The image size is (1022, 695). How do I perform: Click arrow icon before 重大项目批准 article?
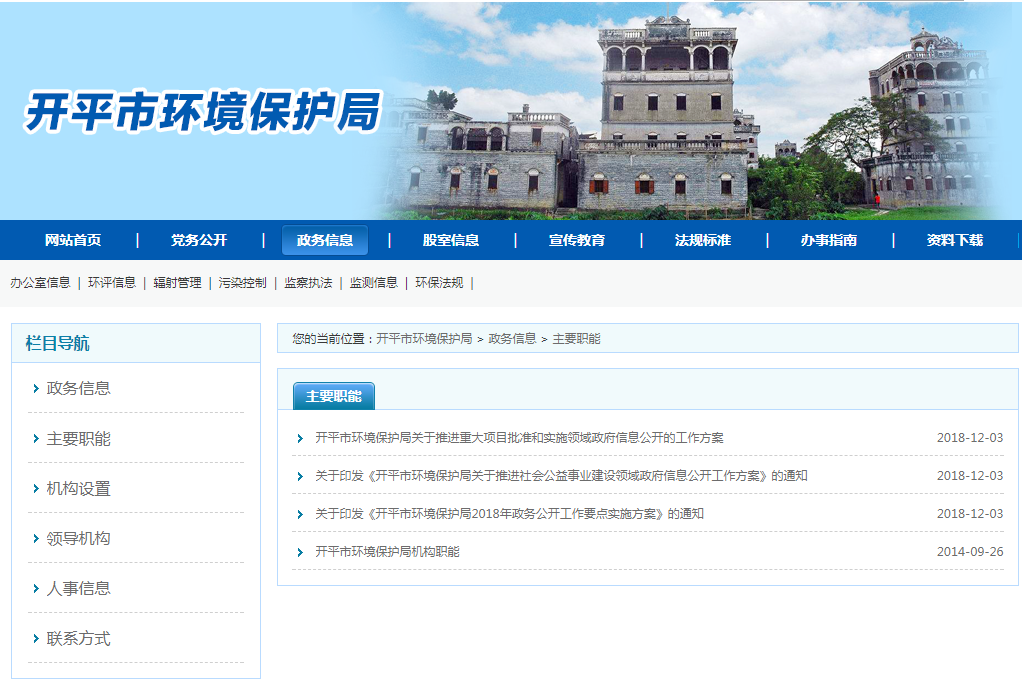coord(300,438)
